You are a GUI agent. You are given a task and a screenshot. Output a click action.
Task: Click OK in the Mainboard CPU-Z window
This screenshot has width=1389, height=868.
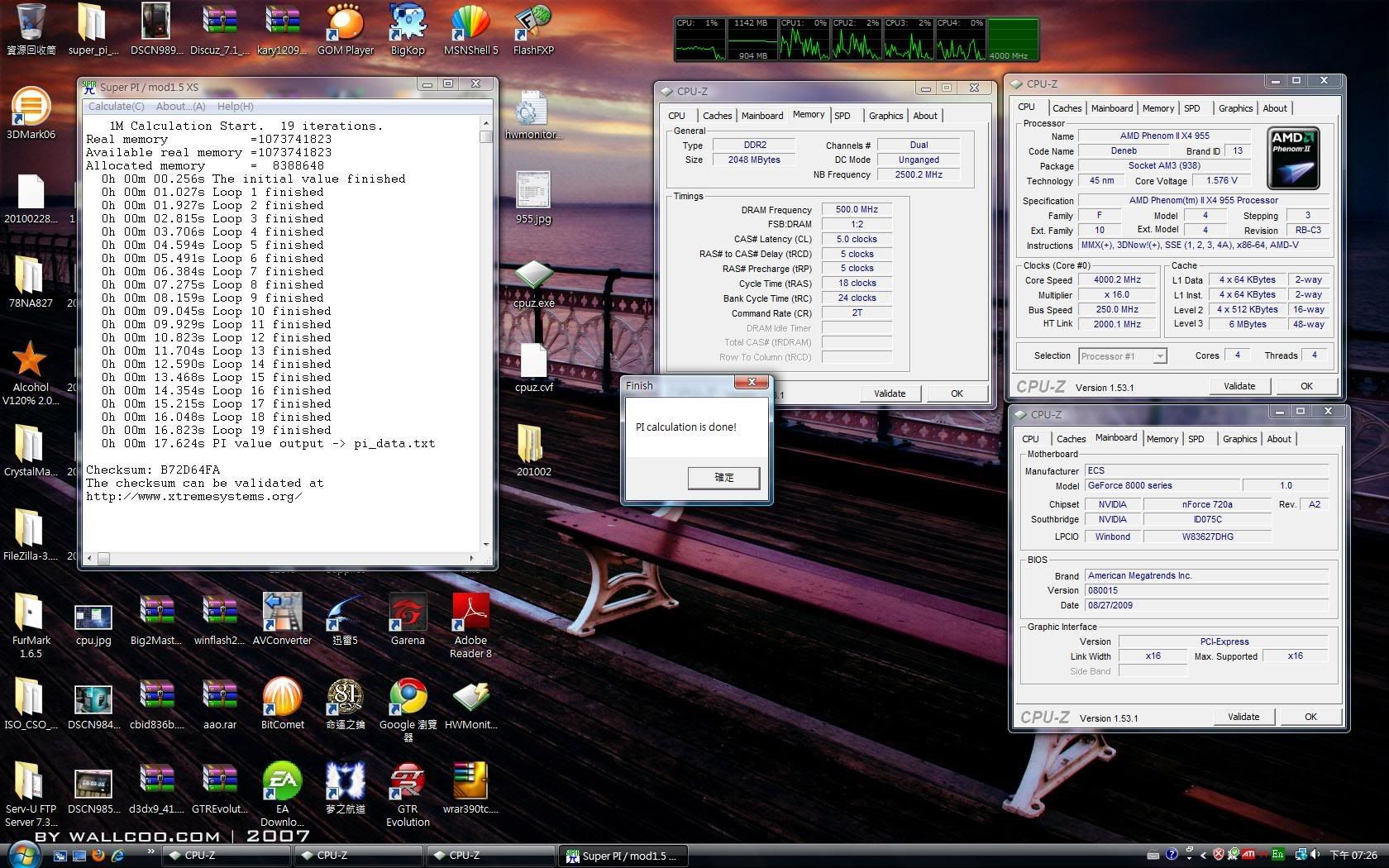tap(1310, 717)
